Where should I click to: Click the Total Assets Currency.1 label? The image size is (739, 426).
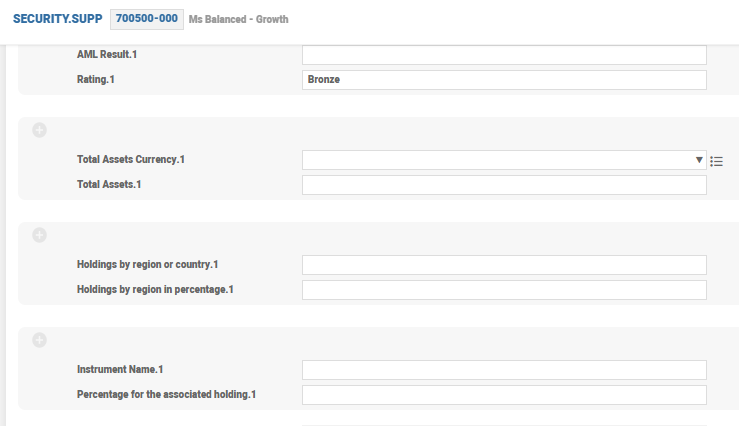click(x=131, y=159)
